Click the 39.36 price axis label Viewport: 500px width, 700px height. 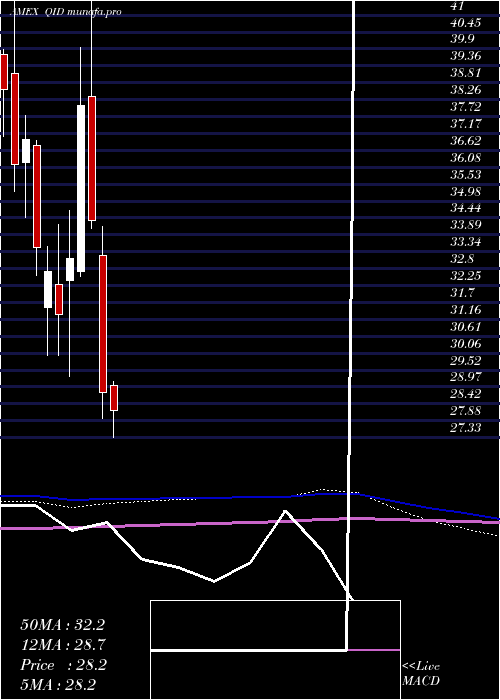pyautogui.click(x=466, y=56)
